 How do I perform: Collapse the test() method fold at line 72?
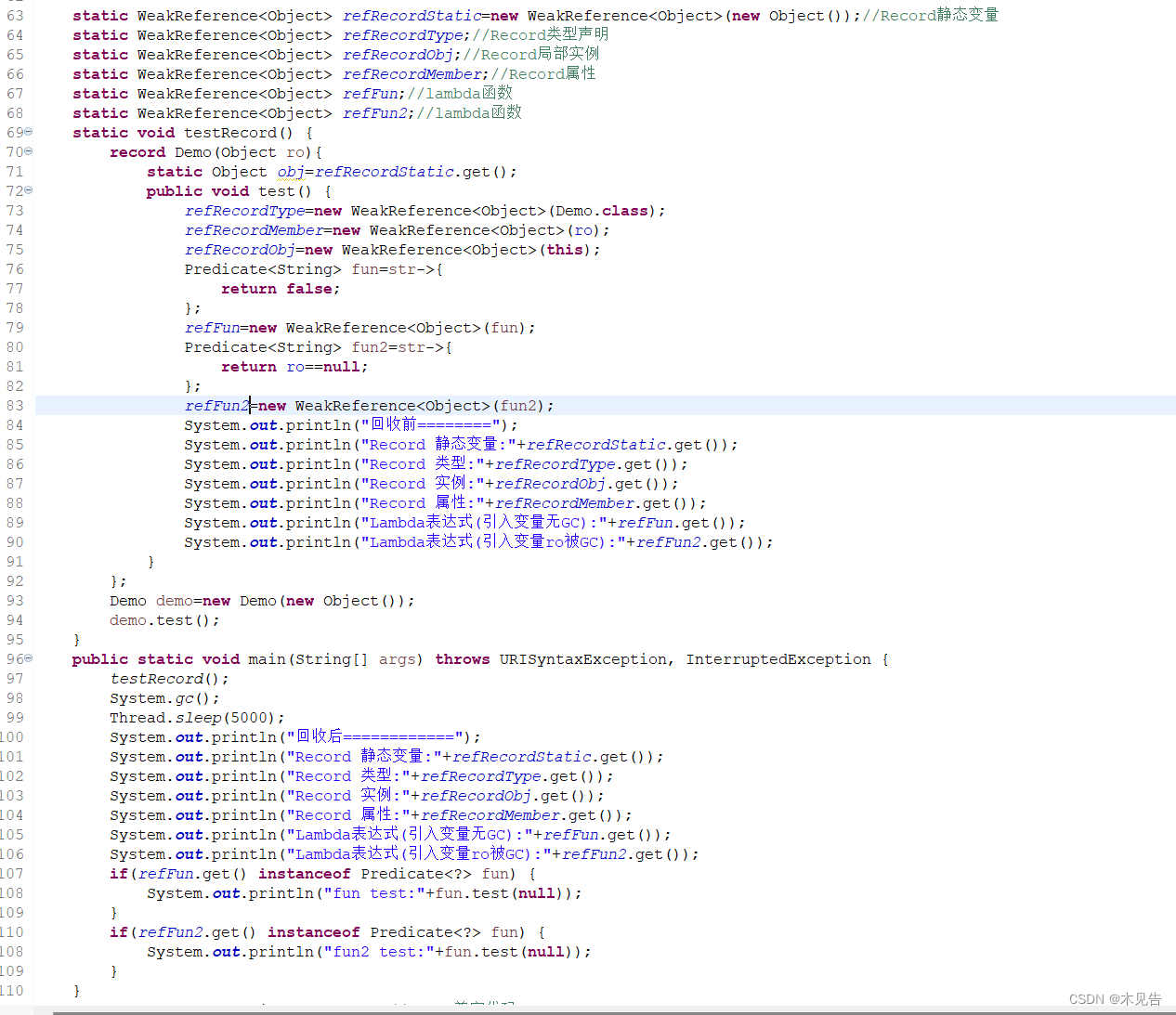point(27,189)
